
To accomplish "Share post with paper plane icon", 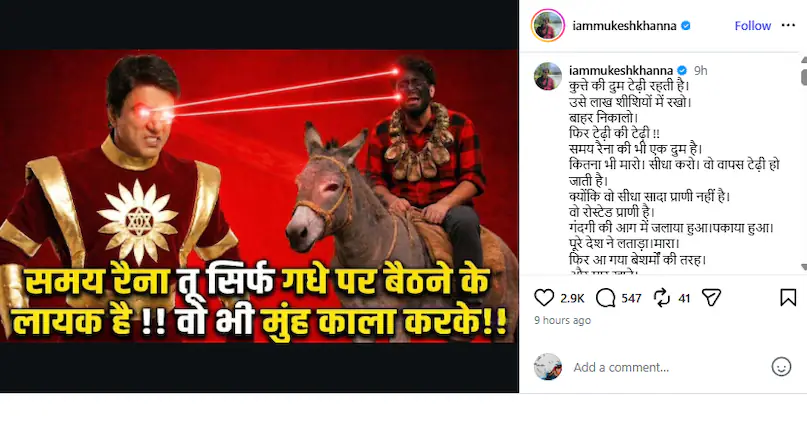I will click(711, 298).
